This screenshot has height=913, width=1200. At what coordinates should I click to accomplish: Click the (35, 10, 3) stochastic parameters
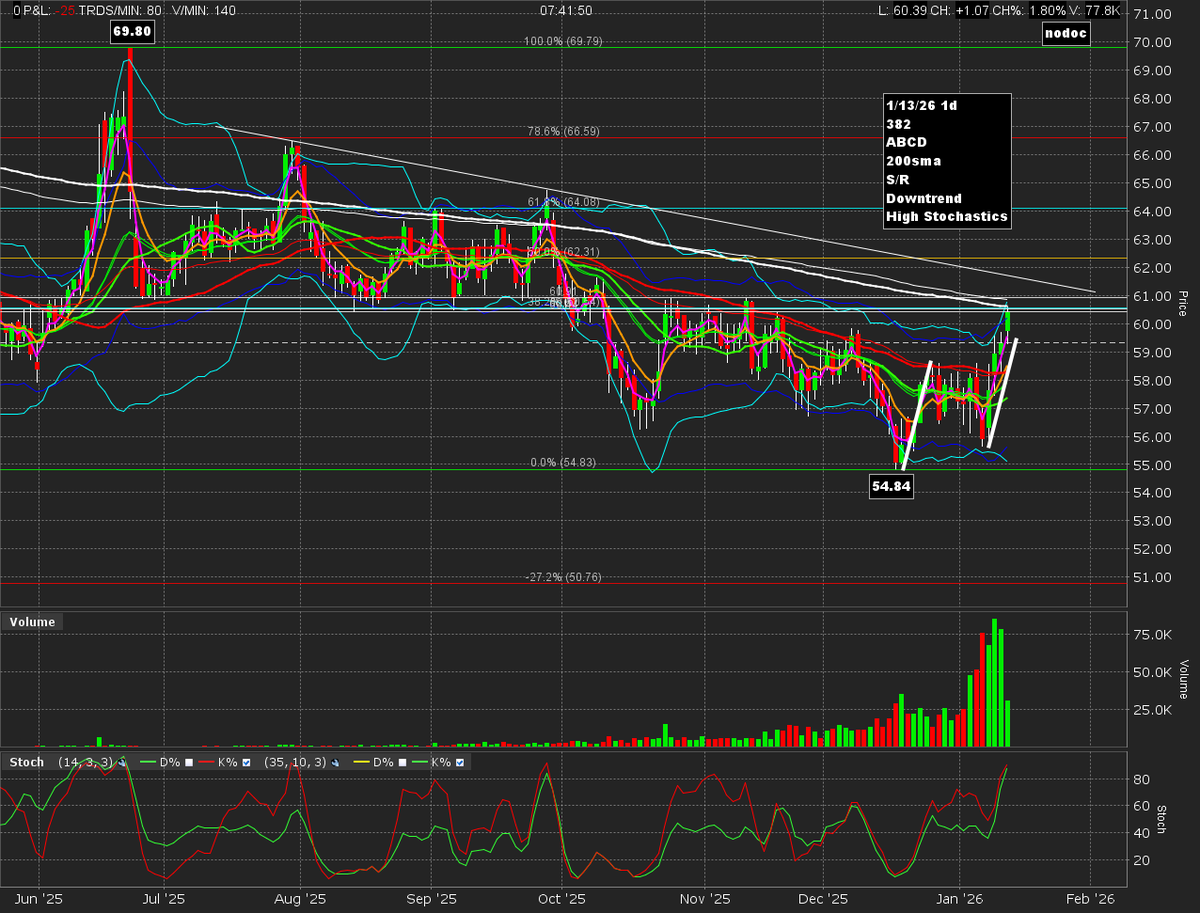pyautogui.click(x=295, y=762)
